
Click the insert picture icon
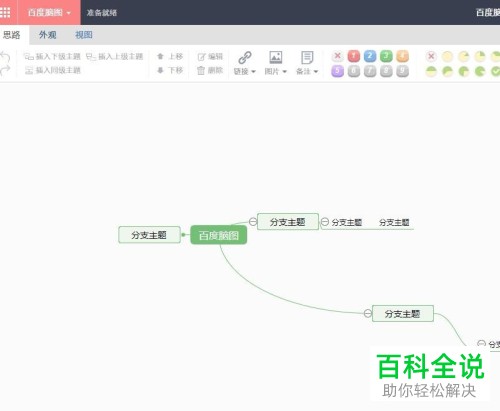click(x=276, y=57)
